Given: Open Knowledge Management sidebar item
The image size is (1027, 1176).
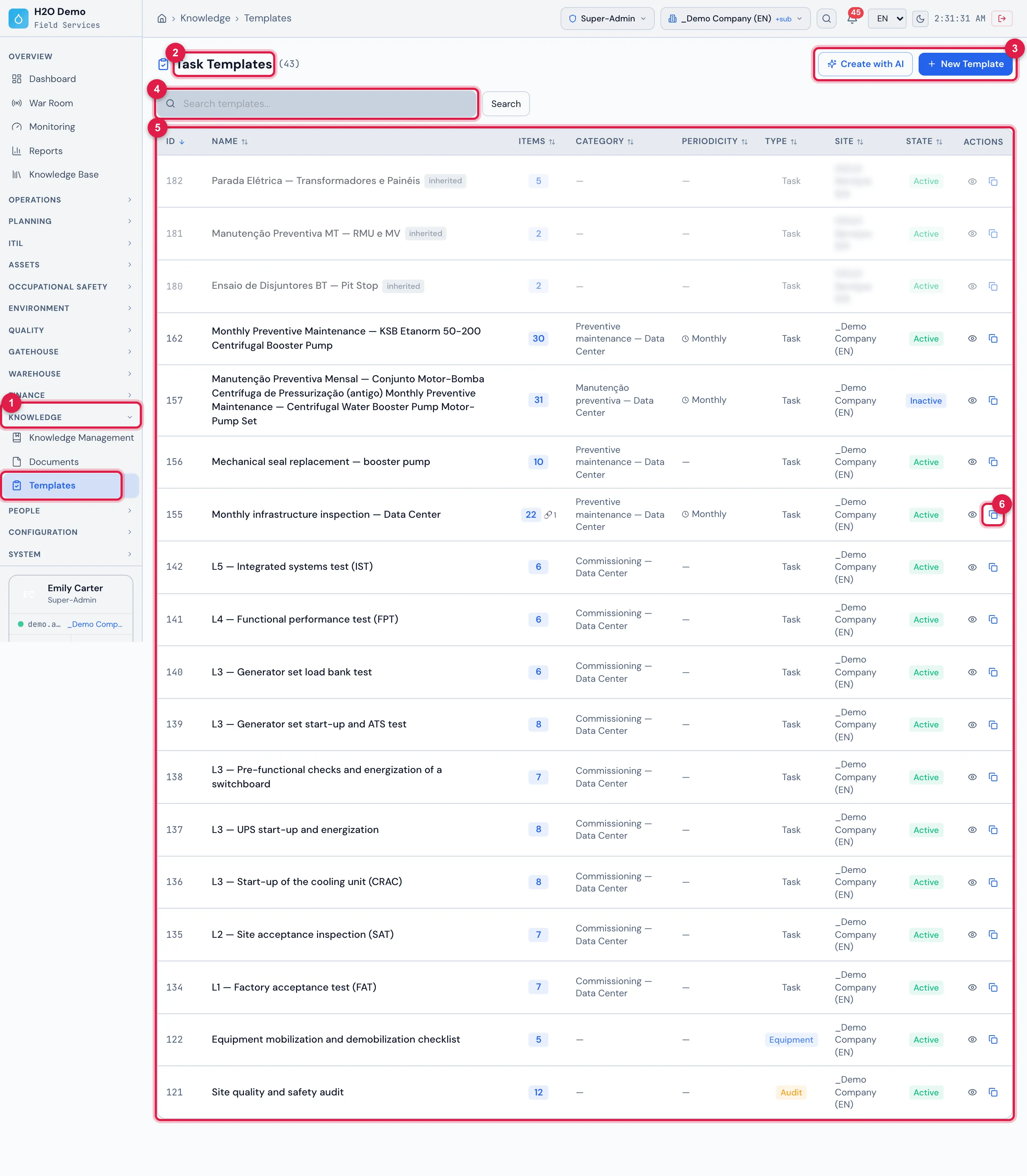Looking at the screenshot, I should point(71,438).
